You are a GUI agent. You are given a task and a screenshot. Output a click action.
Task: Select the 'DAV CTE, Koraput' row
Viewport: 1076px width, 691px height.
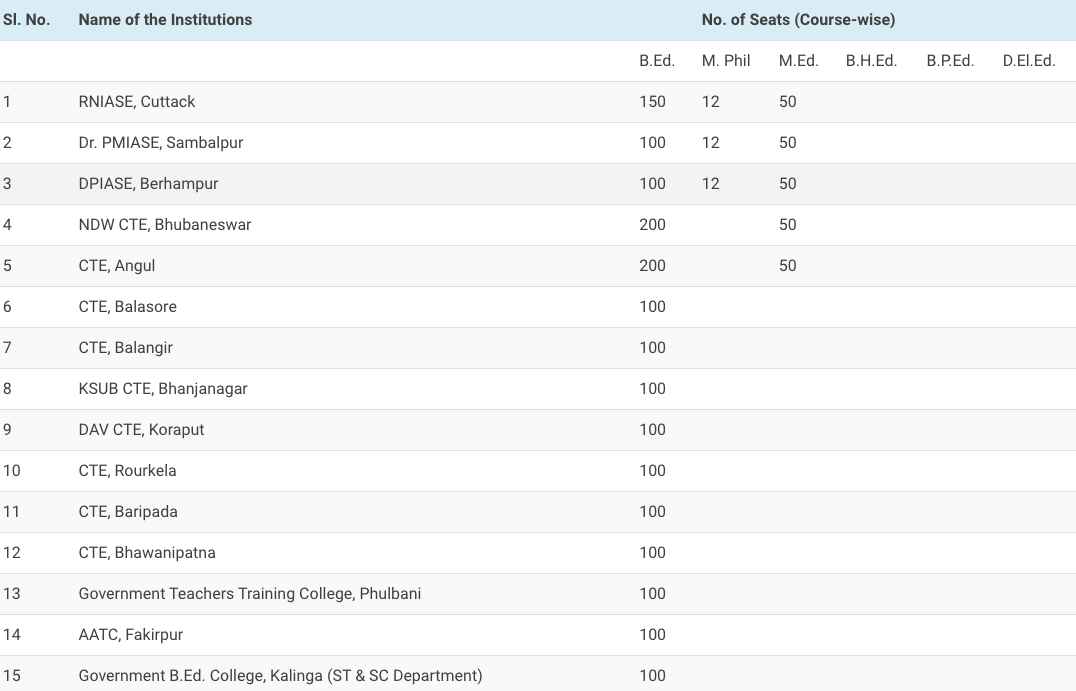[141, 430]
